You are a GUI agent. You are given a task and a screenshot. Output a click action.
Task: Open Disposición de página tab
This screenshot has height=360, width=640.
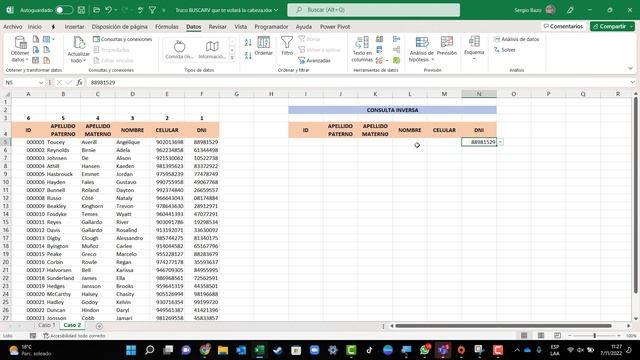120,27
